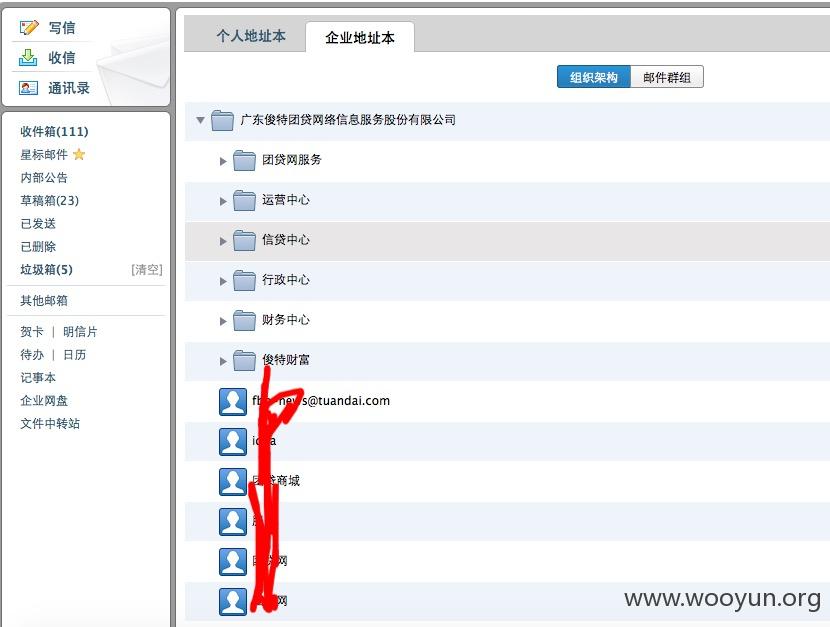This screenshot has height=627, width=830.
Task: Open the 日历 calendar link
Action: coord(74,355)
